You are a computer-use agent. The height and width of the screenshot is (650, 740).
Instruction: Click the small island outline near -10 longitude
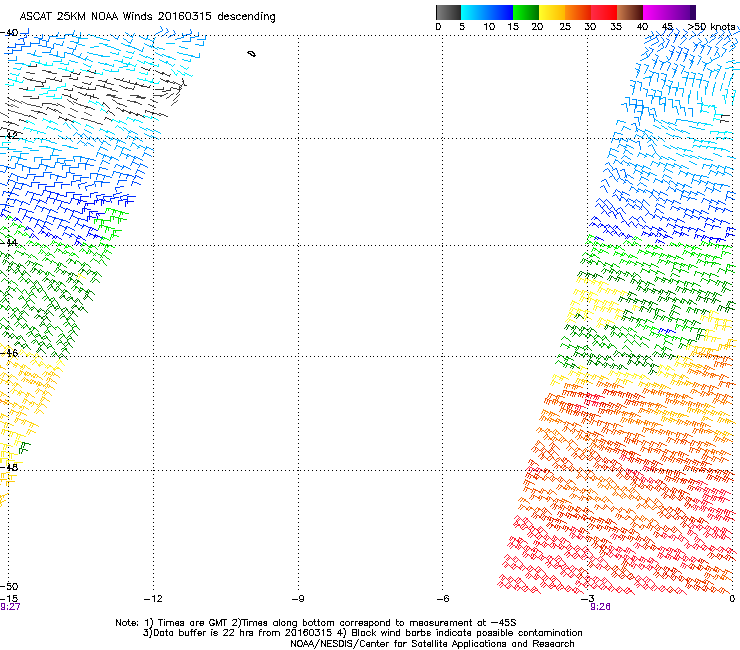tap(252, 54)
